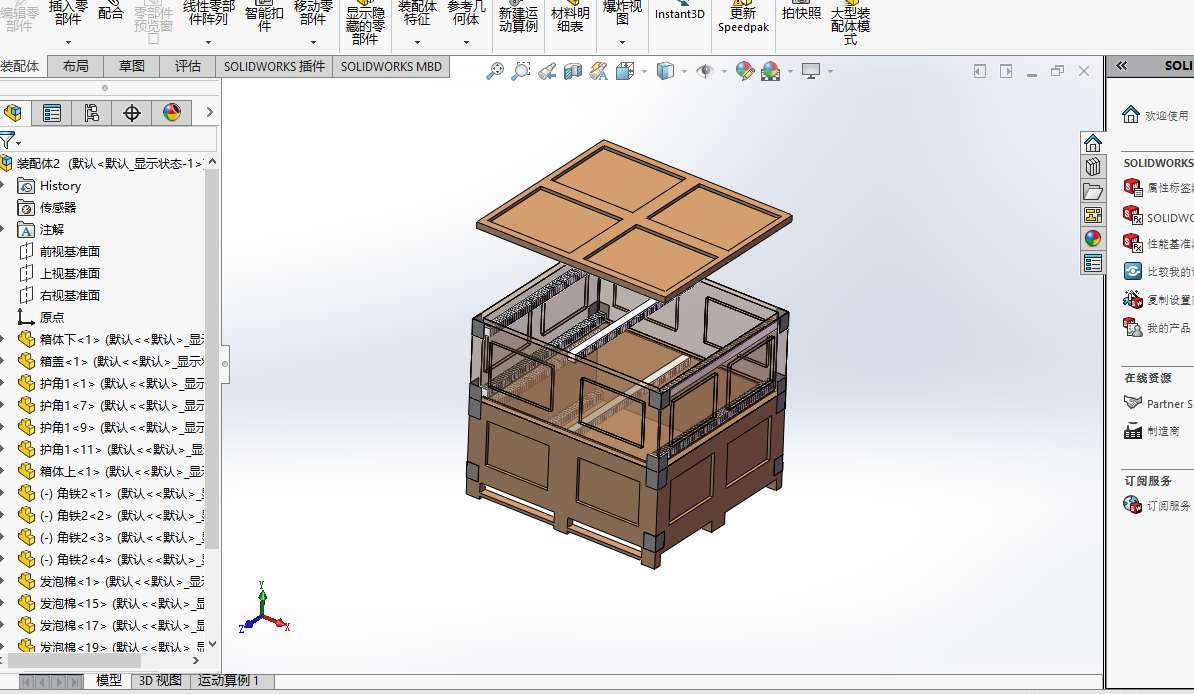Open the Display Style dropdown arrow
This screenshot has height=694, width=1194.
(x=684, y=72)
